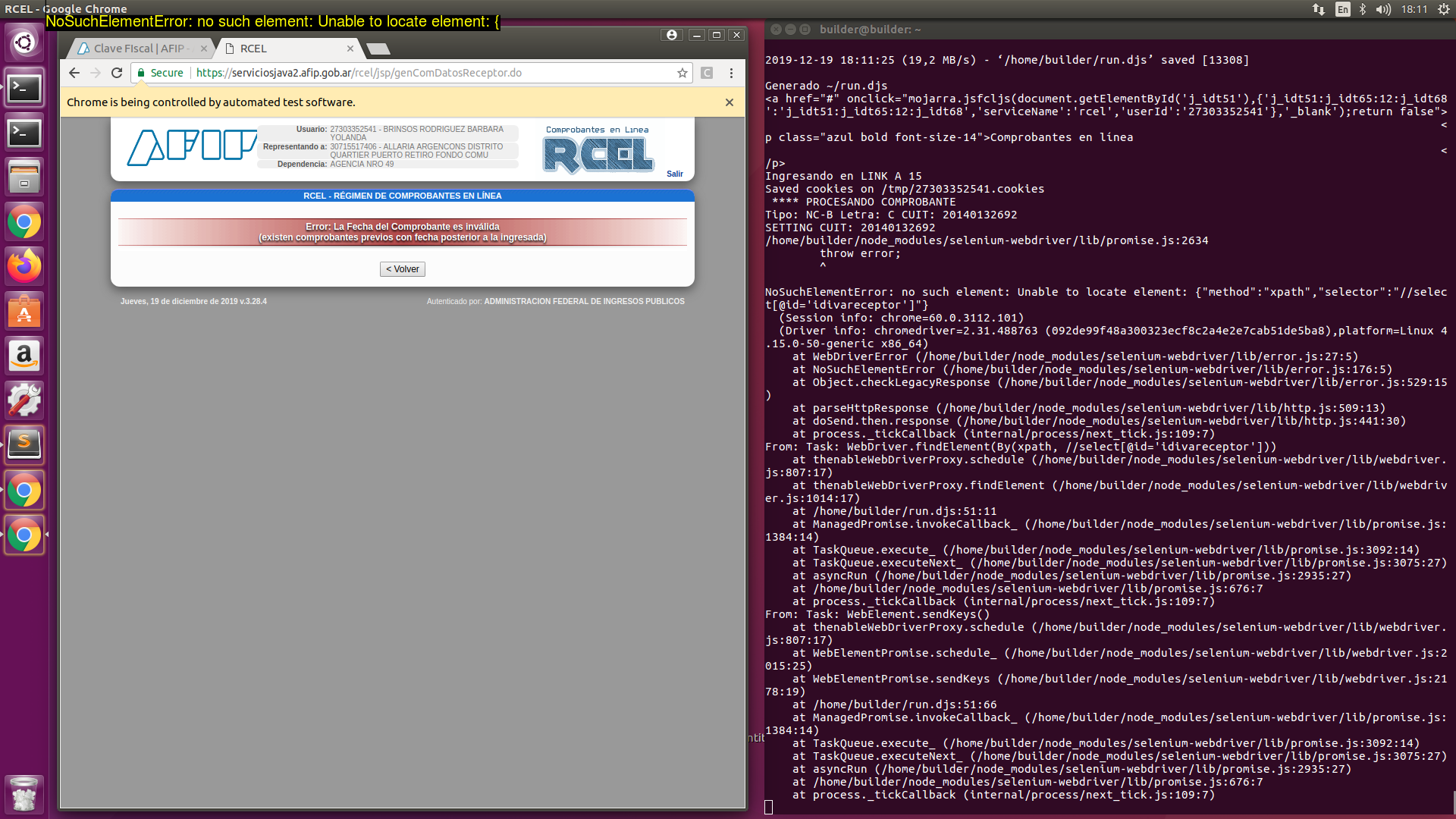Open the Files manager launcher icon

click(x=24, y=177)
